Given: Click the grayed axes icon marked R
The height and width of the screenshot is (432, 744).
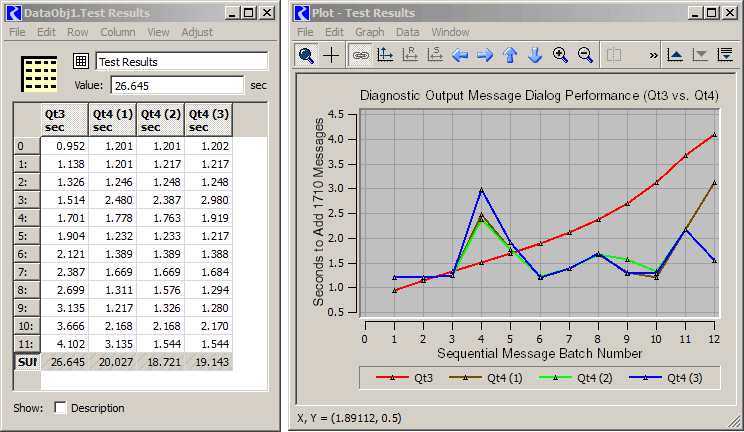Looking at the screenshot, I should click(x=410, y=56).
